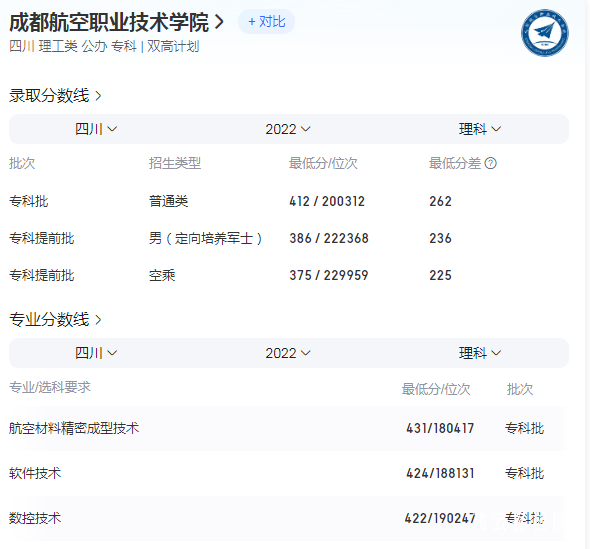Select the 最低分差 value 225

click(x=440, y=275)
